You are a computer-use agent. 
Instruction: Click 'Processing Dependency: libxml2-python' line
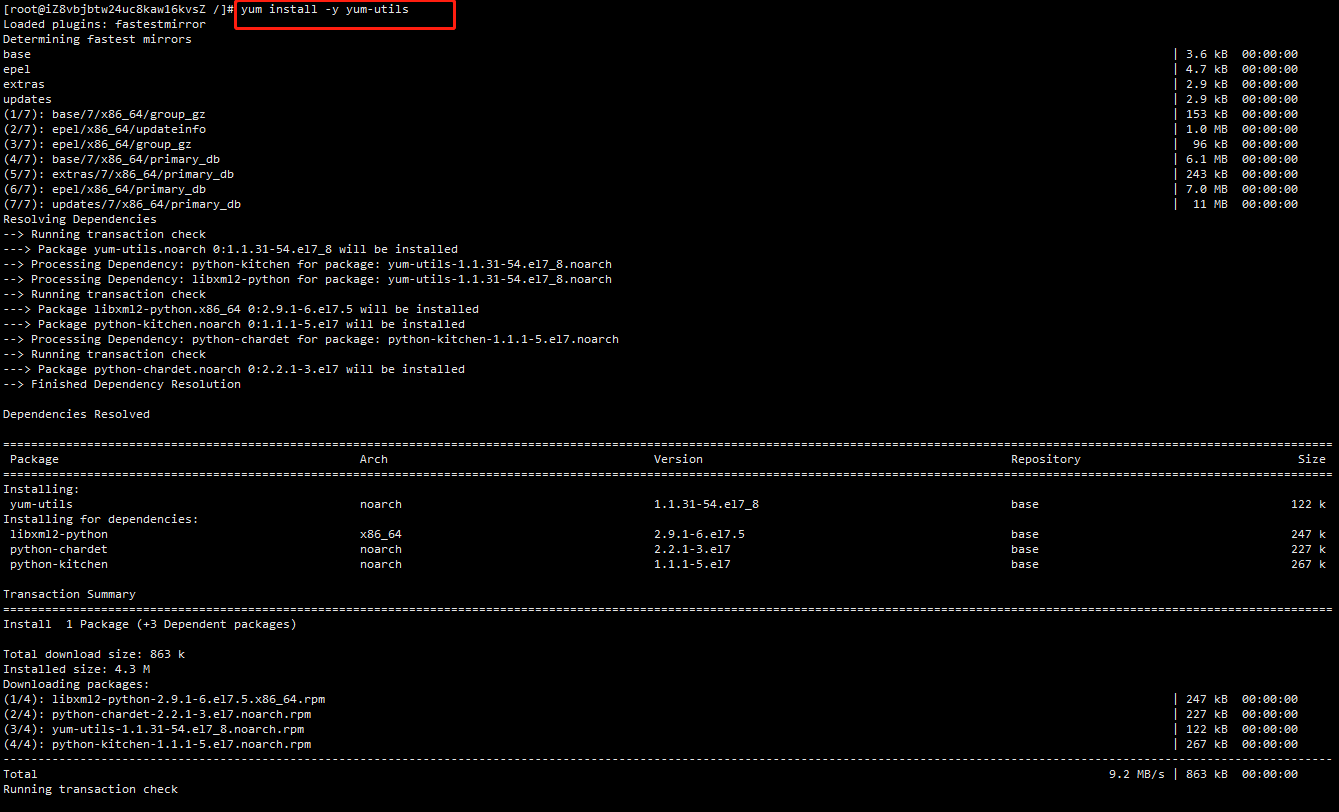(x=307, y=279)
